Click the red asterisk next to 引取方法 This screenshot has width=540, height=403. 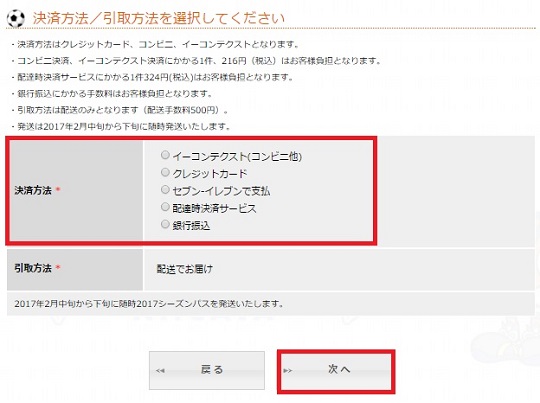tap(58, 267)
